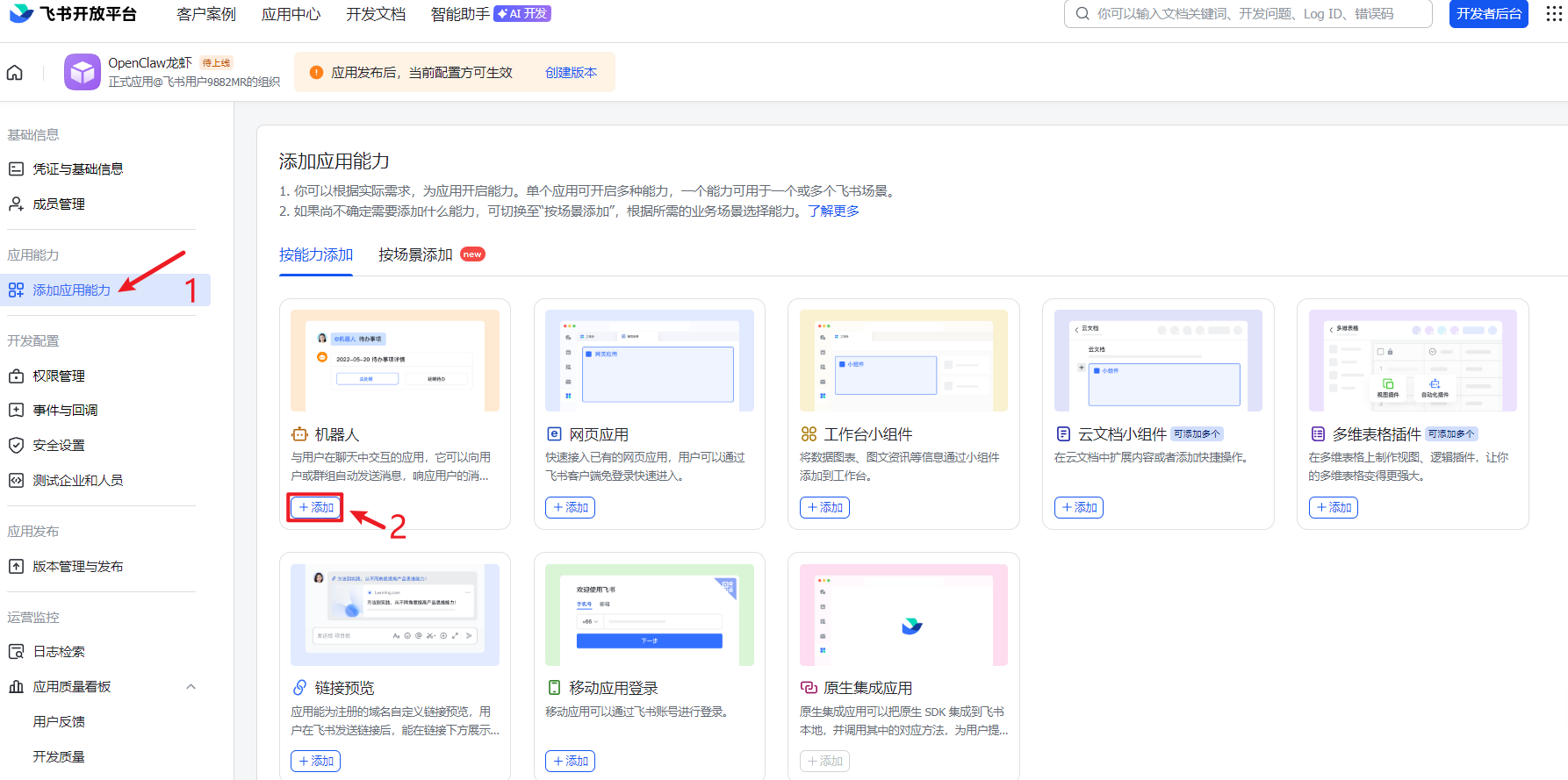Viewport: 1568px width, 780px height.
Task: Click the 工作台小组件 widget icon
Action: (x=809, y=434)
